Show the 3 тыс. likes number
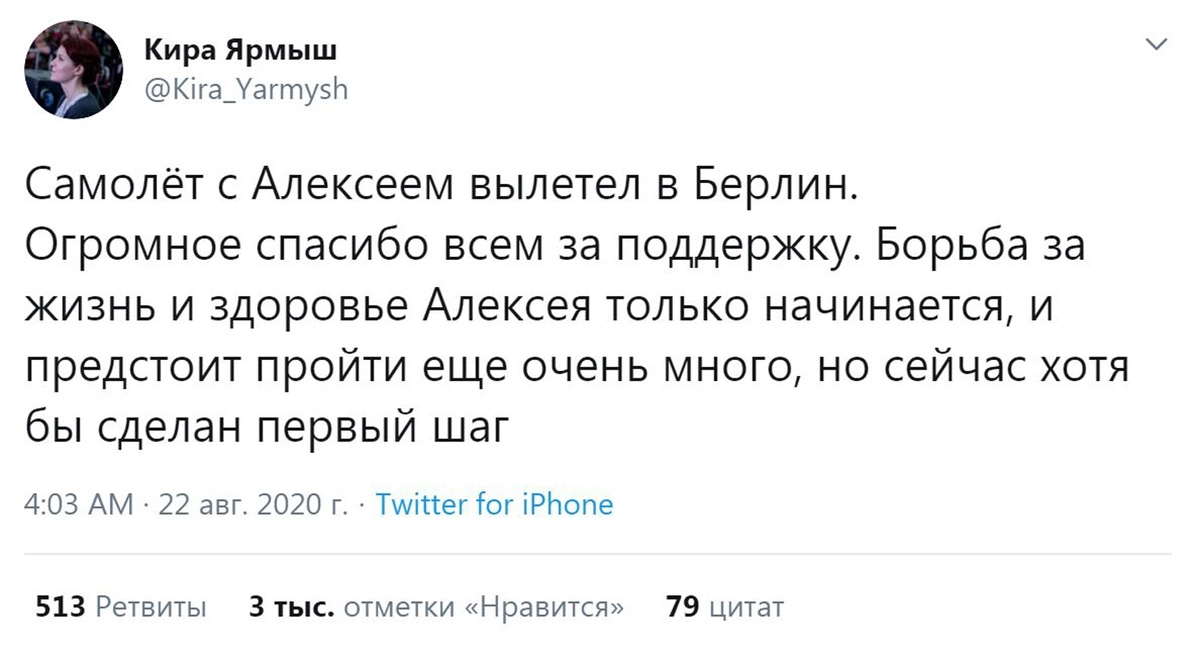 click(290, 606)
